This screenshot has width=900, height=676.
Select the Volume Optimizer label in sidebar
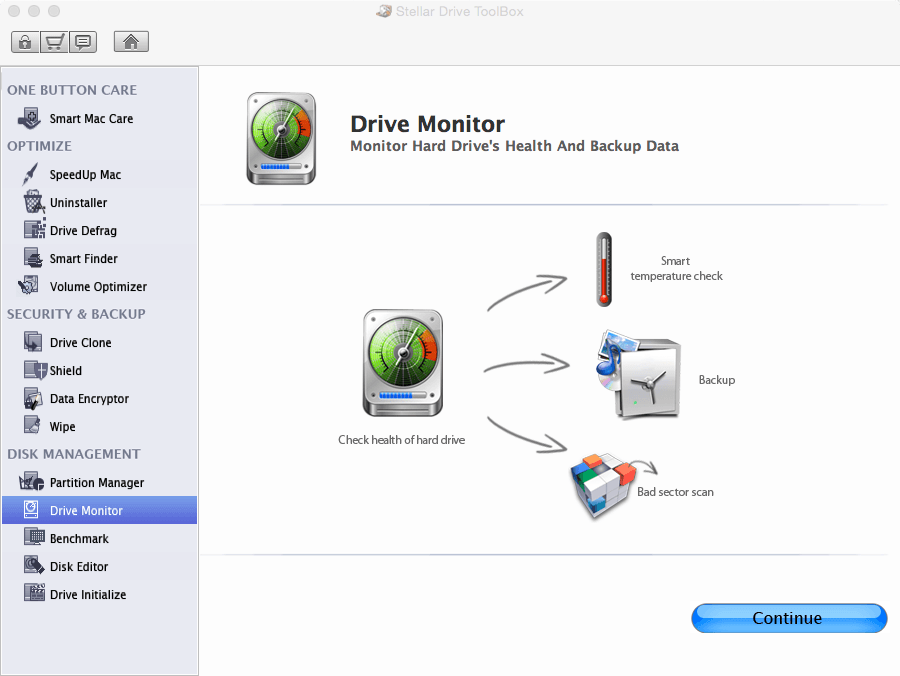98,287
